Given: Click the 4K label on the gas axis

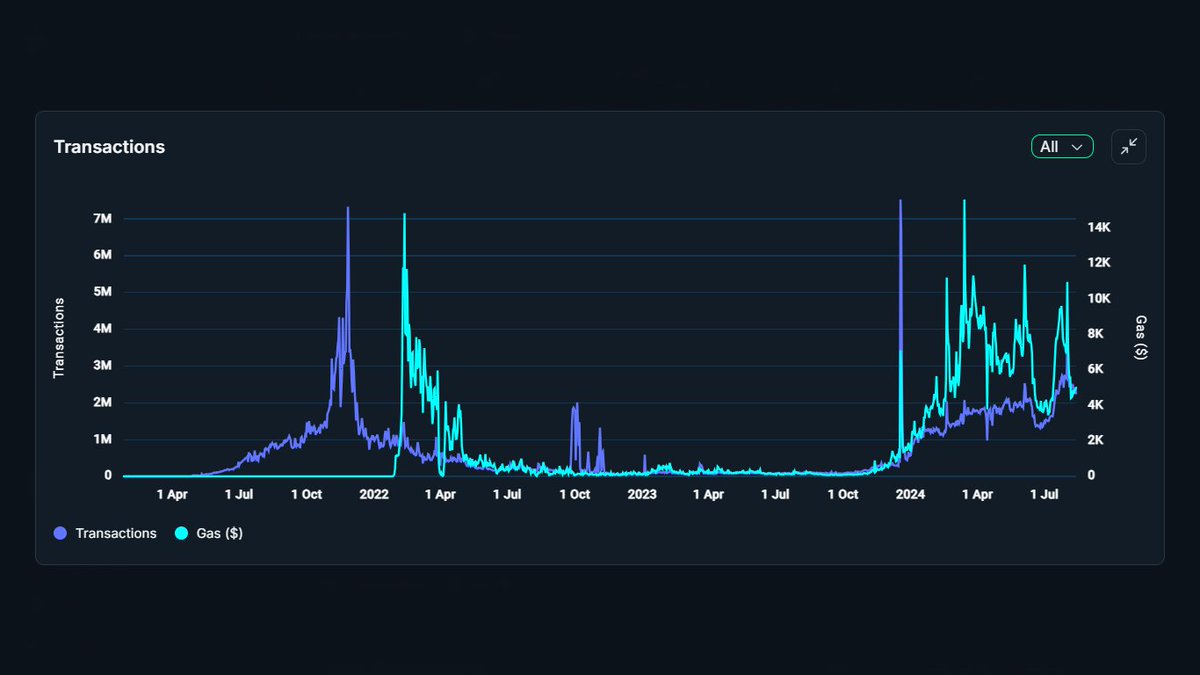Looking at the screenshot, I should click(1096, 405).
